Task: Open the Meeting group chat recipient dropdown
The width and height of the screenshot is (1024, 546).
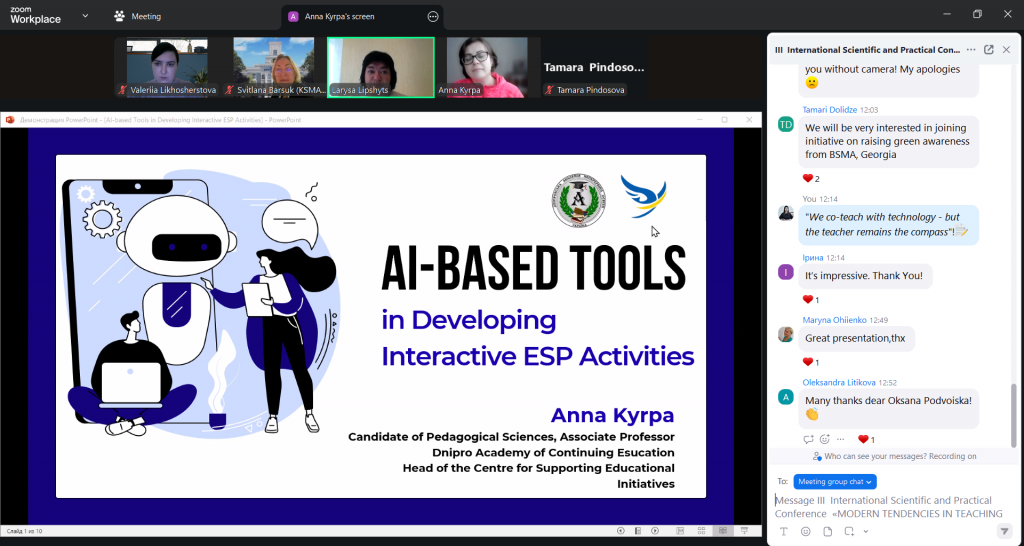Action: (x=835, y=481)
